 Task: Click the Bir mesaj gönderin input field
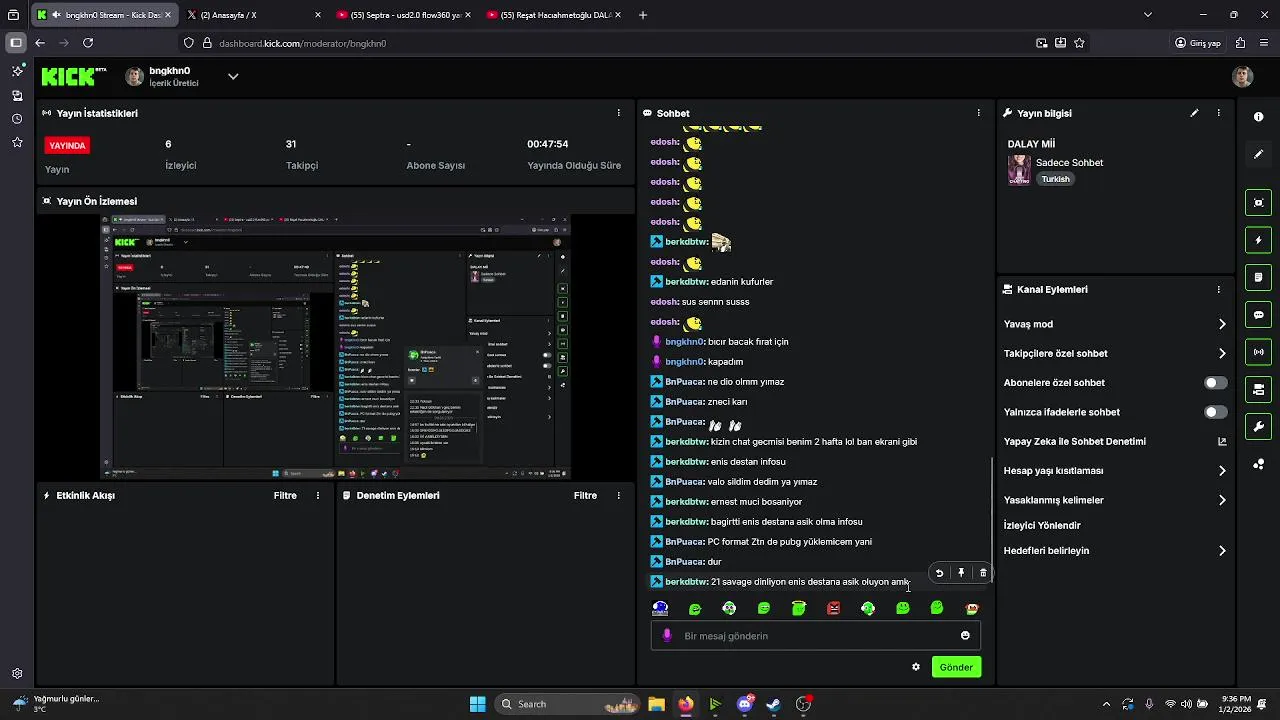click(x=815, y=636)
